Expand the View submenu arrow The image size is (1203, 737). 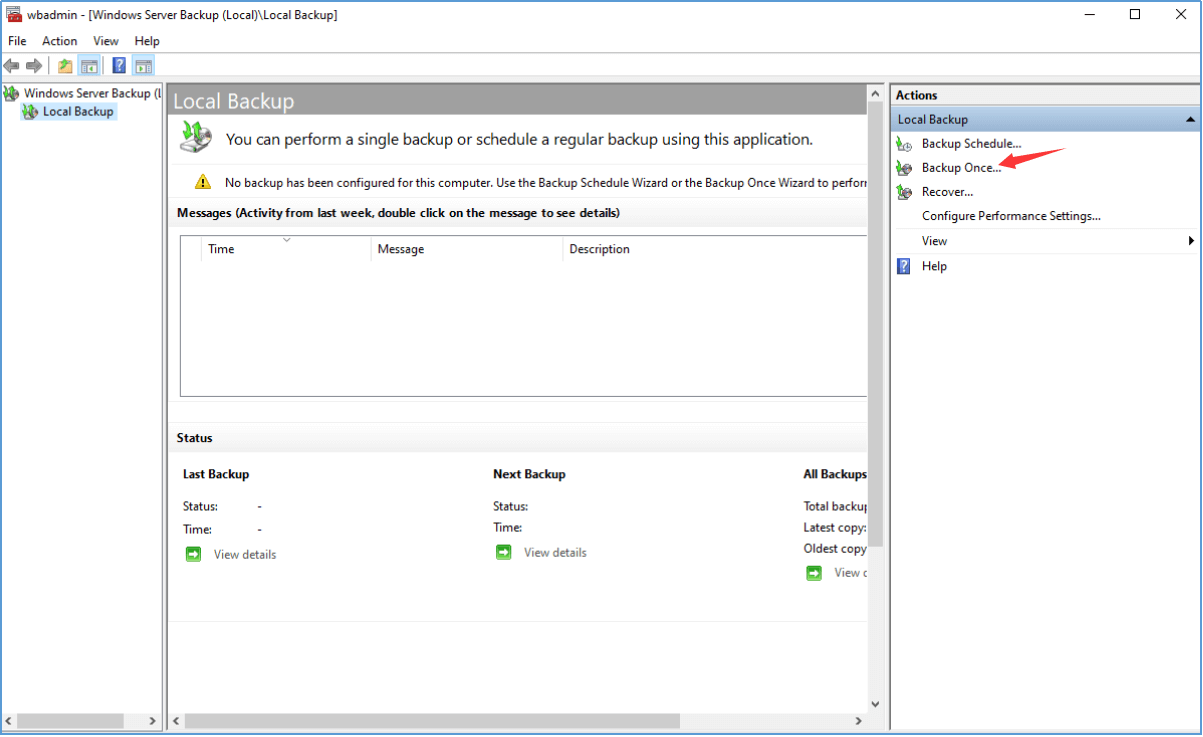click(x=1191, y=241)
